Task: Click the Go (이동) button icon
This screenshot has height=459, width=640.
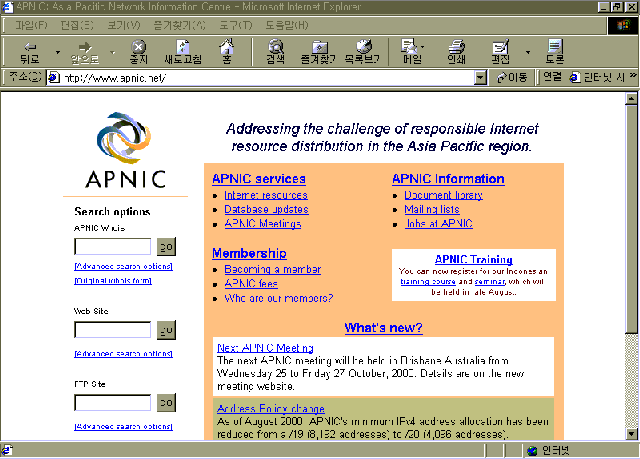Action: point(511,77)
